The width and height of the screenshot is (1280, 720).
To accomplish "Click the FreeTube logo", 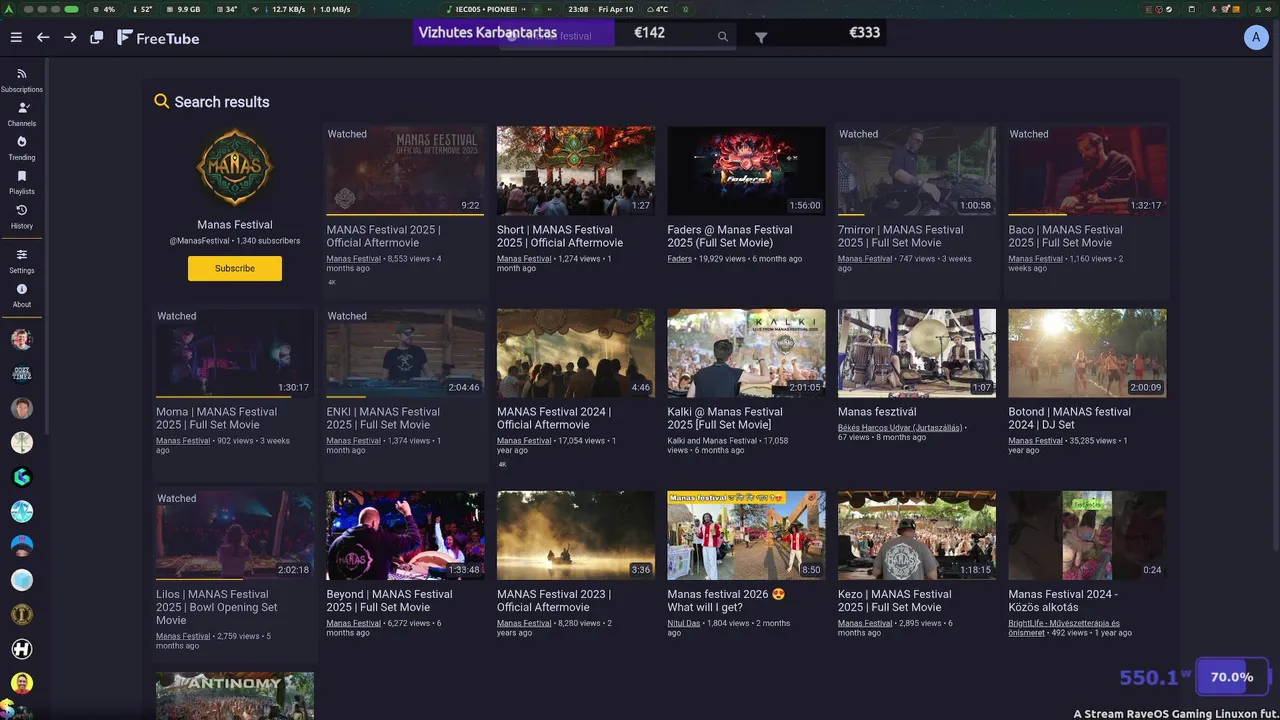I will point(158,38).
